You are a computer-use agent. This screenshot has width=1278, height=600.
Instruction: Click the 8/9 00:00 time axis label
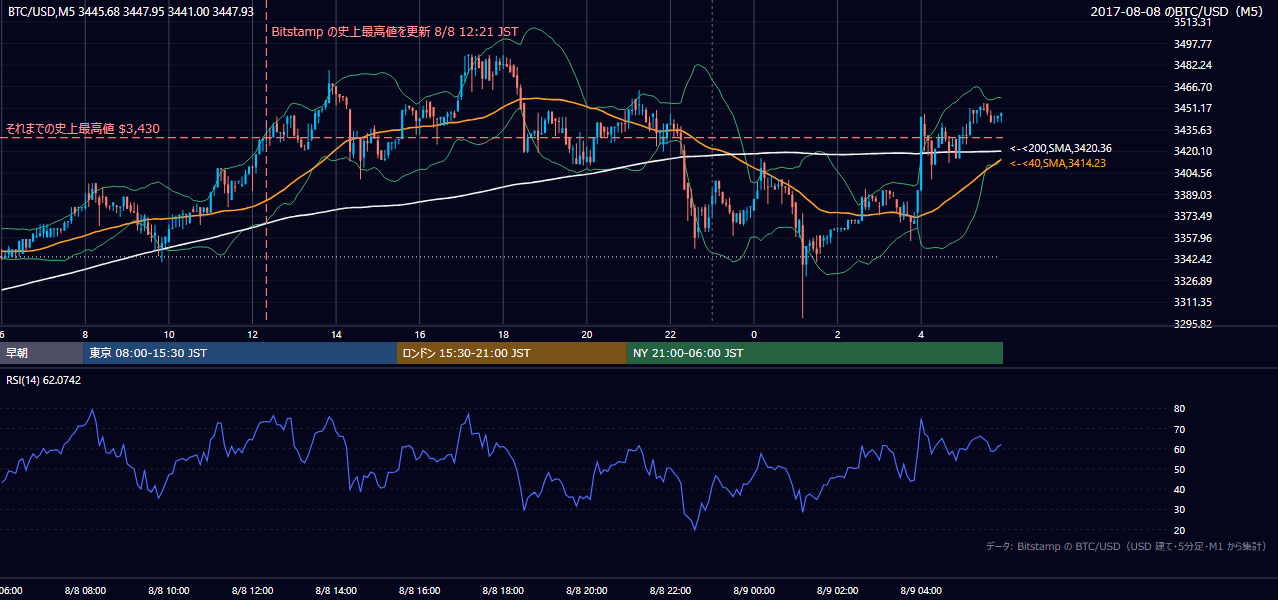click(754, 591)
